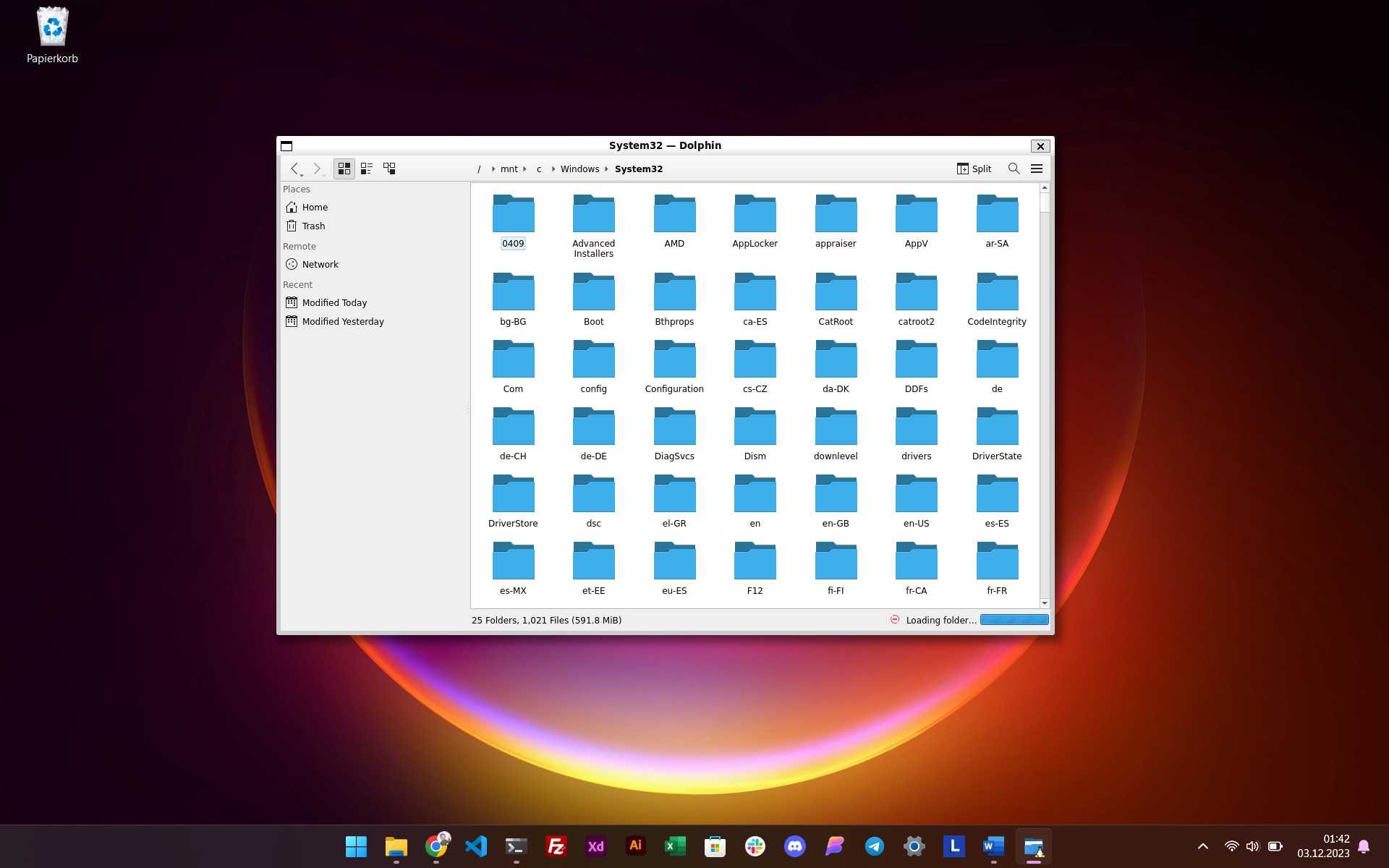The image size is (1389, 868).
Task: Click the folder loading progress bar
Action: tap(1014, 620)
